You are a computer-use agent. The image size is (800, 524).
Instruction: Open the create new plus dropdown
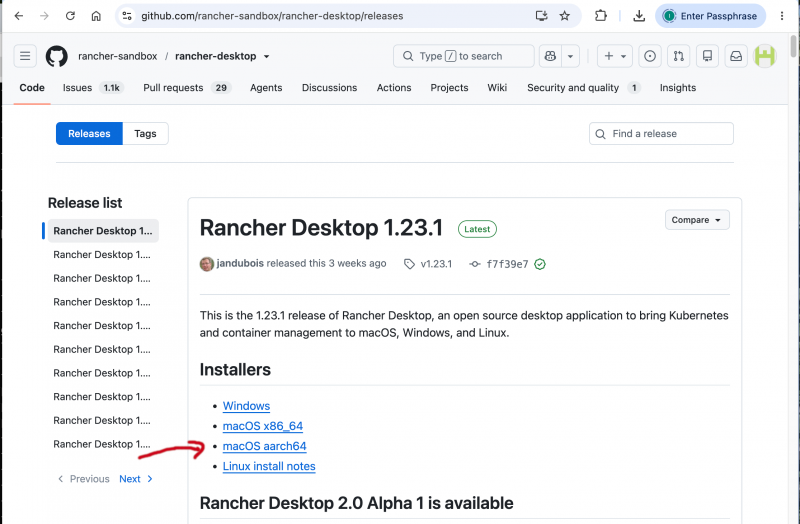[x=614, y=56]
